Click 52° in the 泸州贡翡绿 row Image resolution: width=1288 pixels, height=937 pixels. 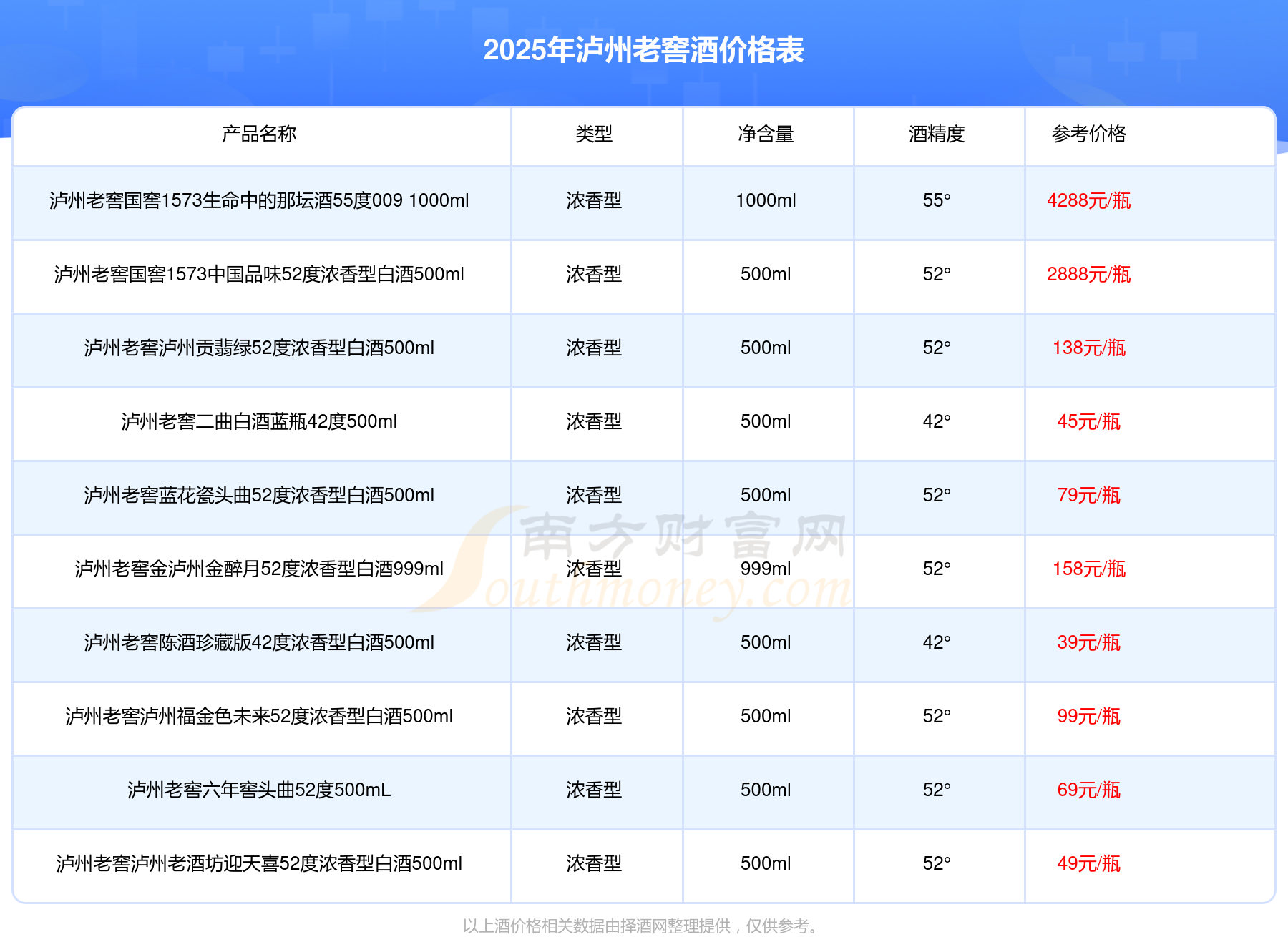[x=937, y=348]
